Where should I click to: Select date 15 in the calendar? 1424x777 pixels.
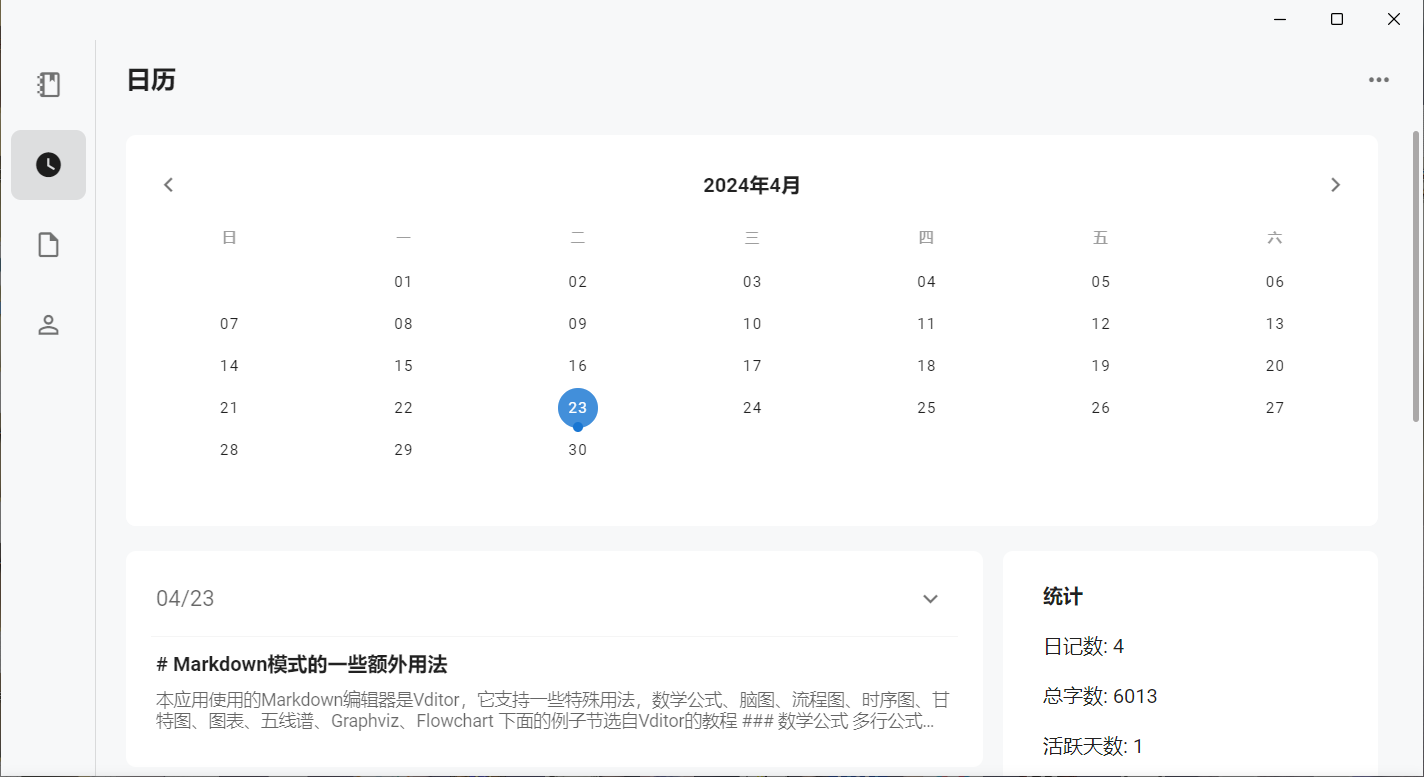(403, 366)
